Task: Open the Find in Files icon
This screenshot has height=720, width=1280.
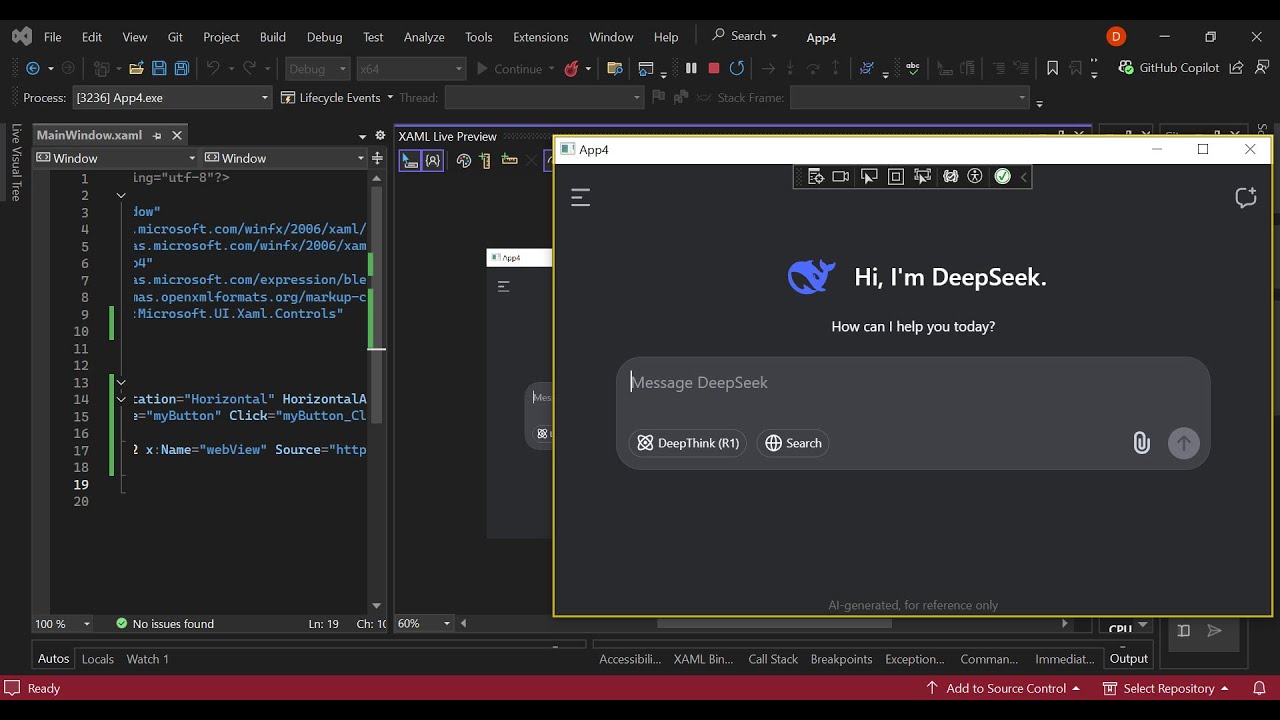Action: pyautogui.click(x=615, y=68)
